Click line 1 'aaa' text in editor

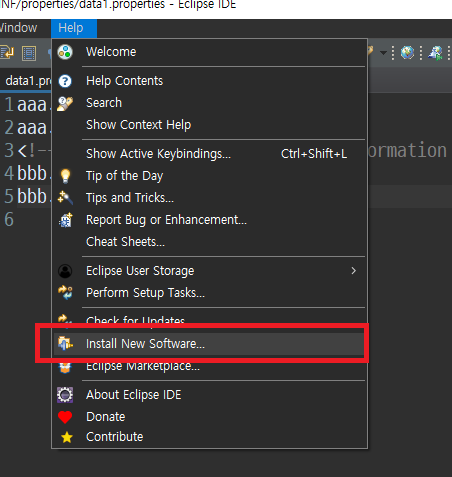point(32,105)
